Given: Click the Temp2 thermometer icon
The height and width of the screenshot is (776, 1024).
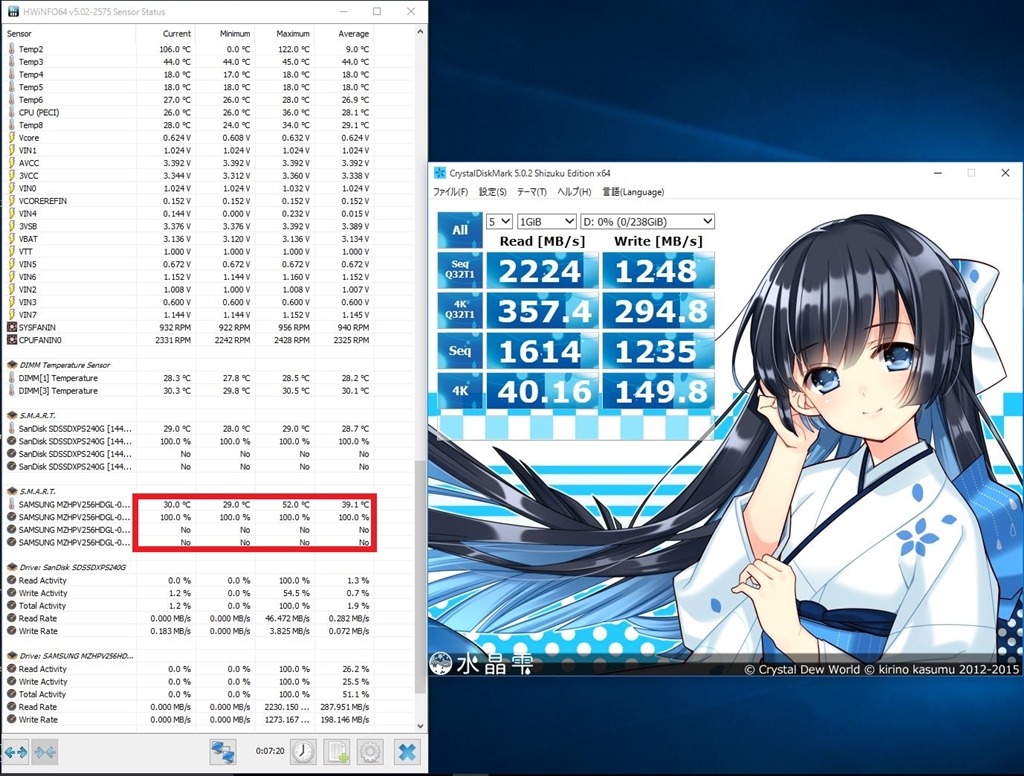Looking at the screenshot, I should (x=11, y=49).
